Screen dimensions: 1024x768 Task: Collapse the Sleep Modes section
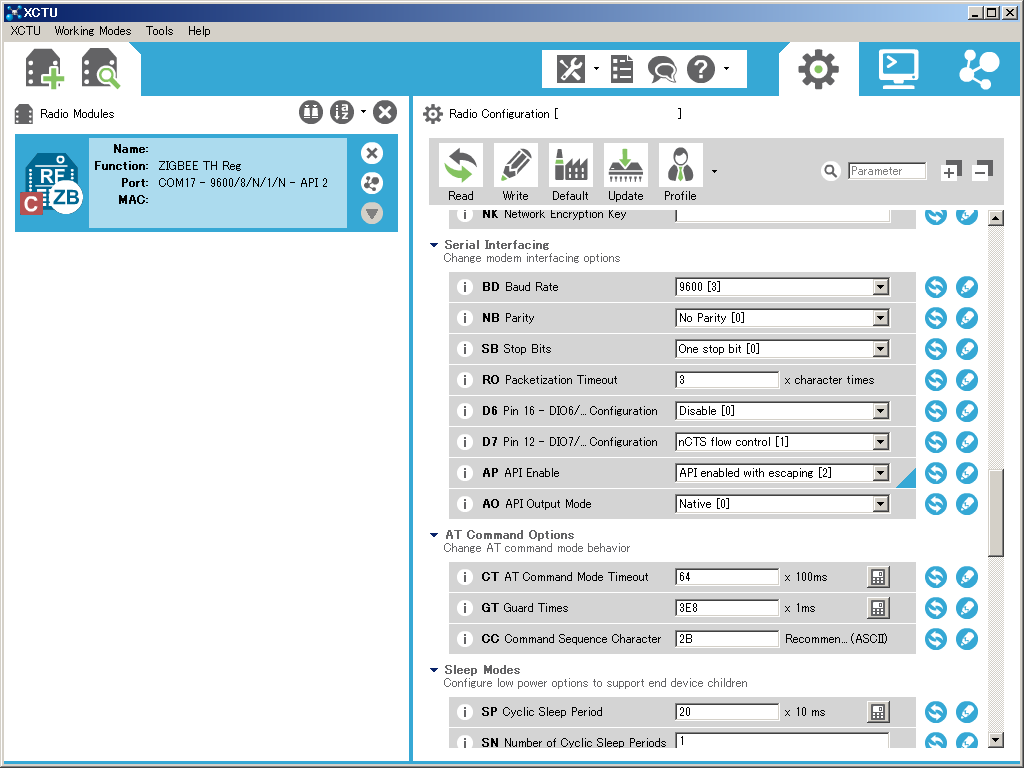pos(434,670)
